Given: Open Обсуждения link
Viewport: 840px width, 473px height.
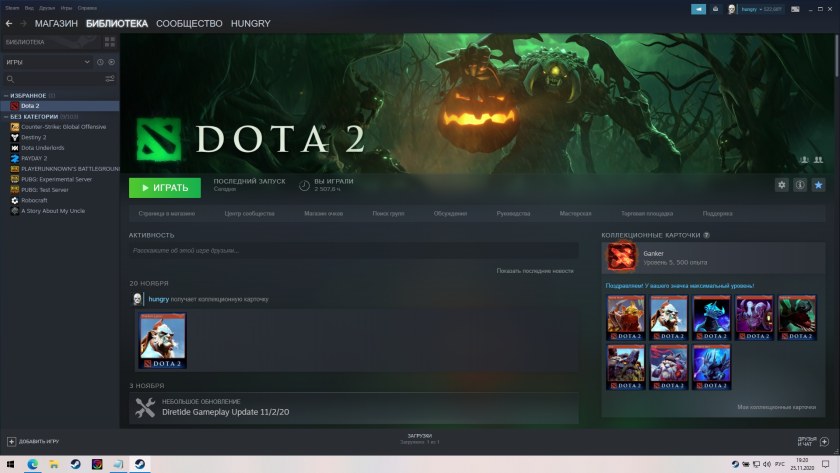Looking at the screenshot, I should (x=451, y=213).
